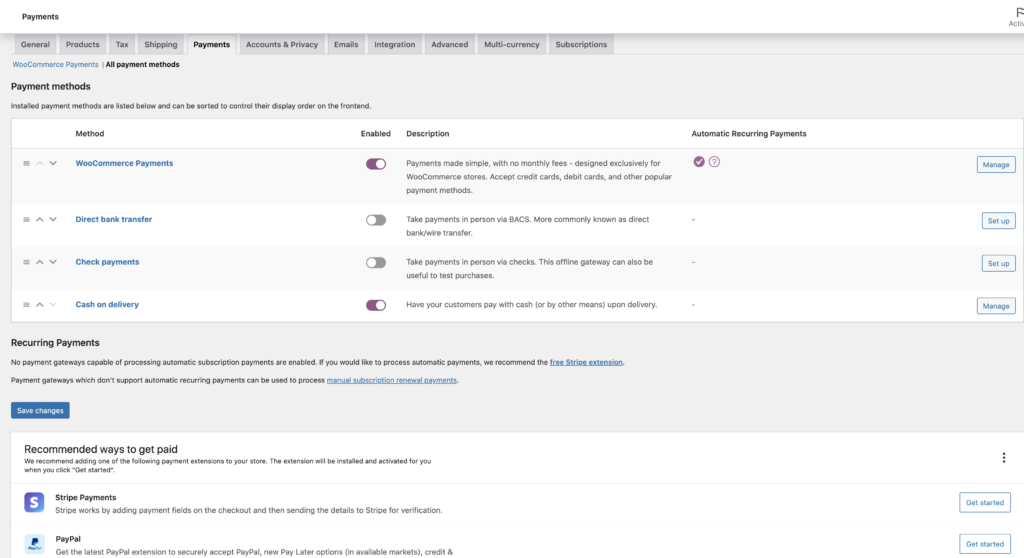Open the Shipping tab
Viewport: 1024px width, 558px height.
[161, 44]
